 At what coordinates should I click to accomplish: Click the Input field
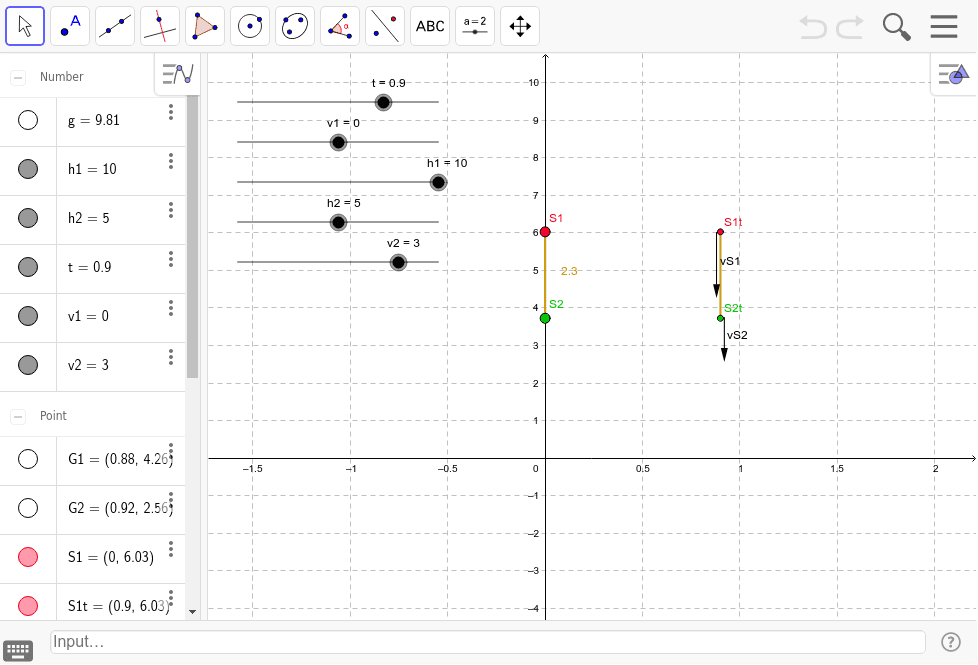[488, 642]
